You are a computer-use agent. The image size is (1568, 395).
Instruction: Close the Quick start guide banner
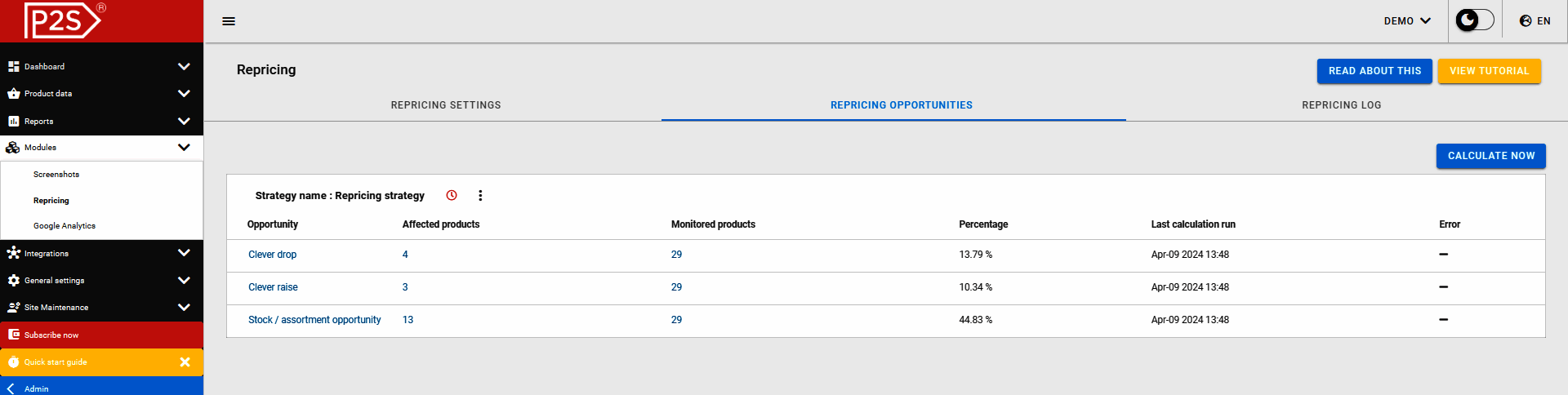click(x=185, y=362)
